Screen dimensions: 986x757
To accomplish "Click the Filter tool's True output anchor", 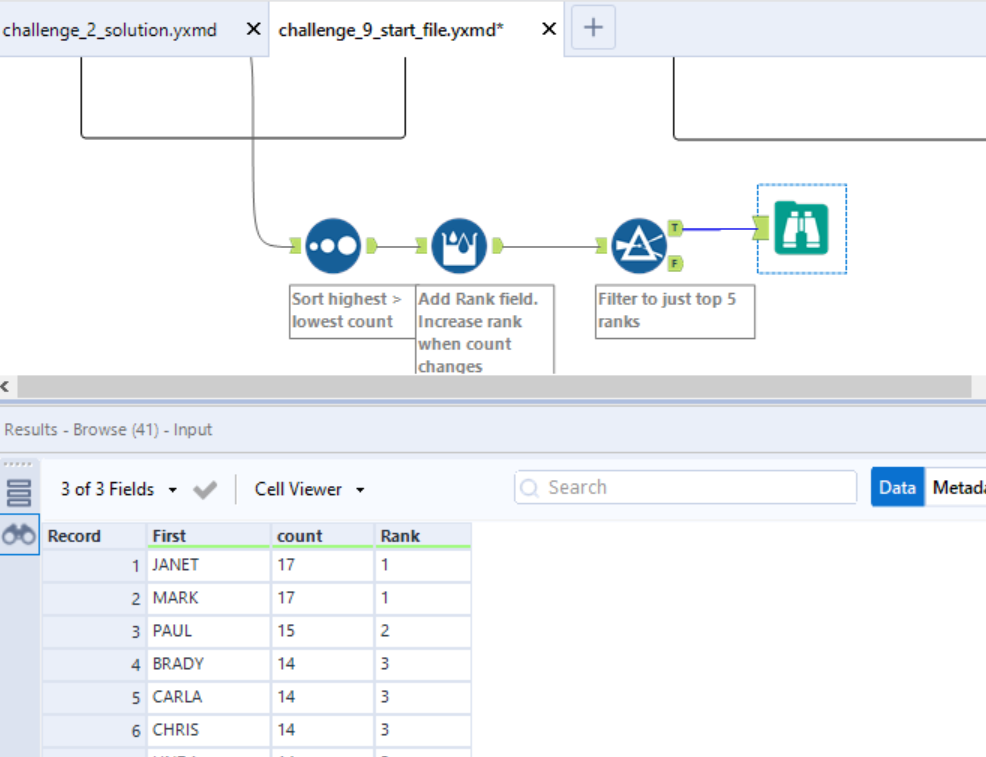I will tap(675, 228).
